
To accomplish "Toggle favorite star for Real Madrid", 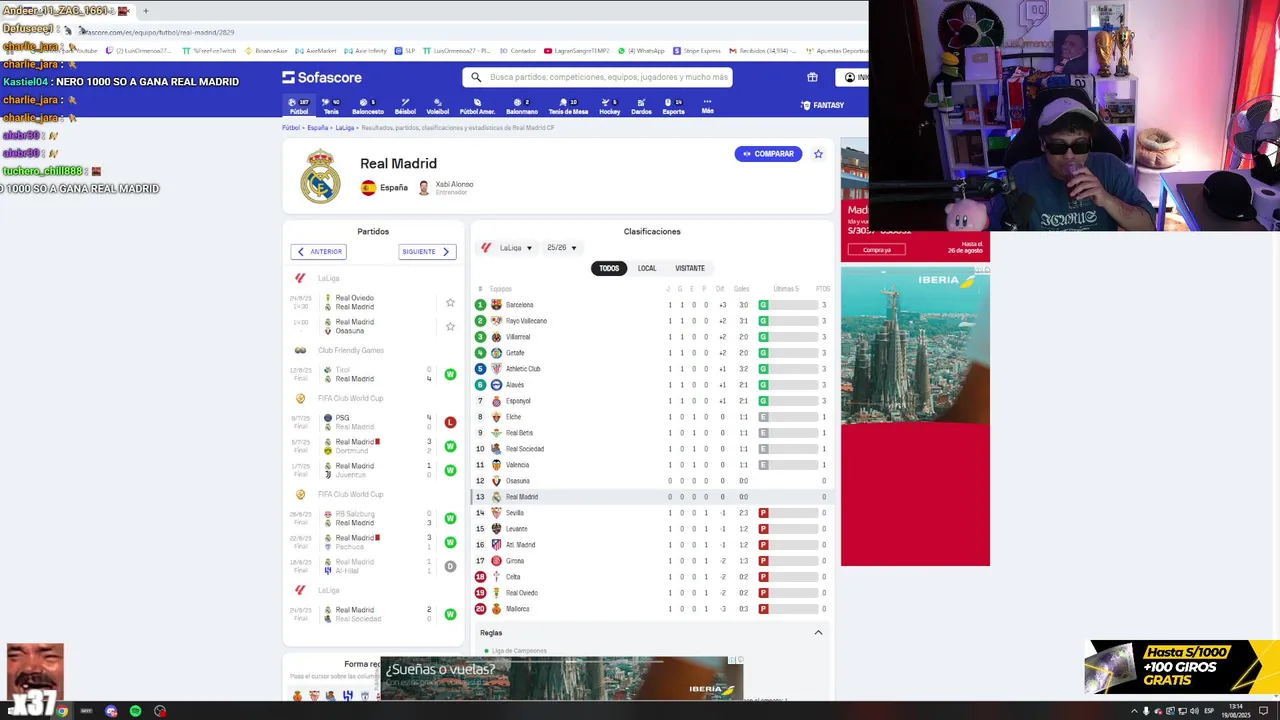I will click(x=818, y=154).
